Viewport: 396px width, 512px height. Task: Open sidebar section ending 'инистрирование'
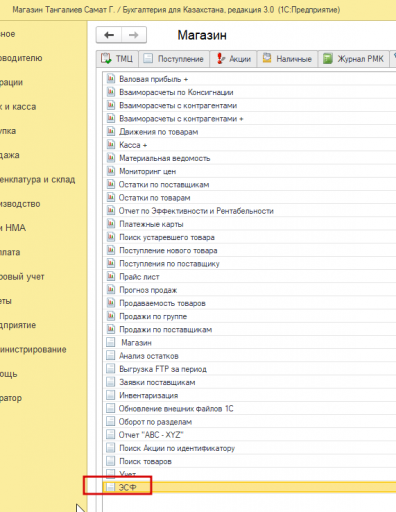[33, 349]
